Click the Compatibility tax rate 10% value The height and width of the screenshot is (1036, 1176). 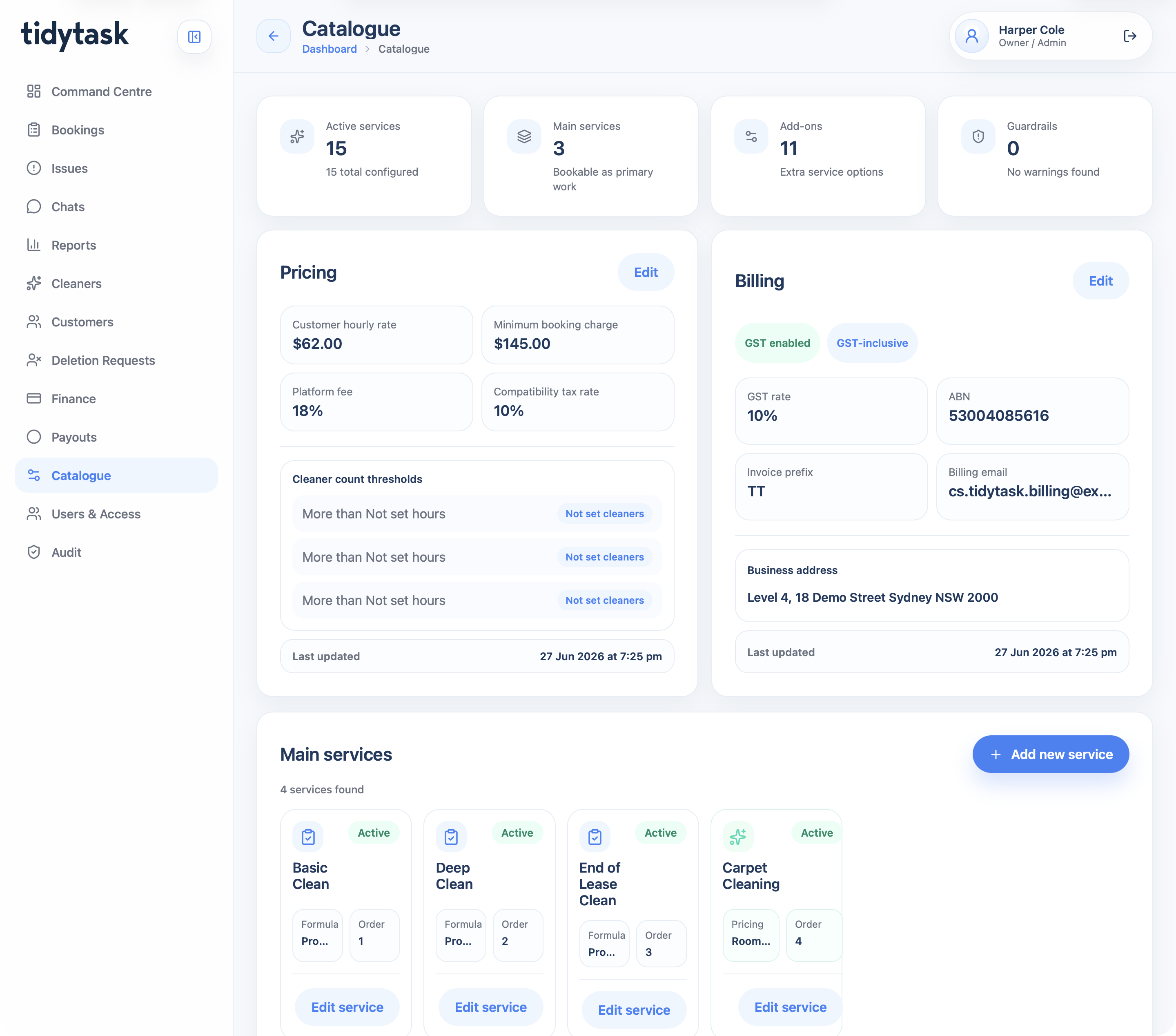[x=509, y=411]
